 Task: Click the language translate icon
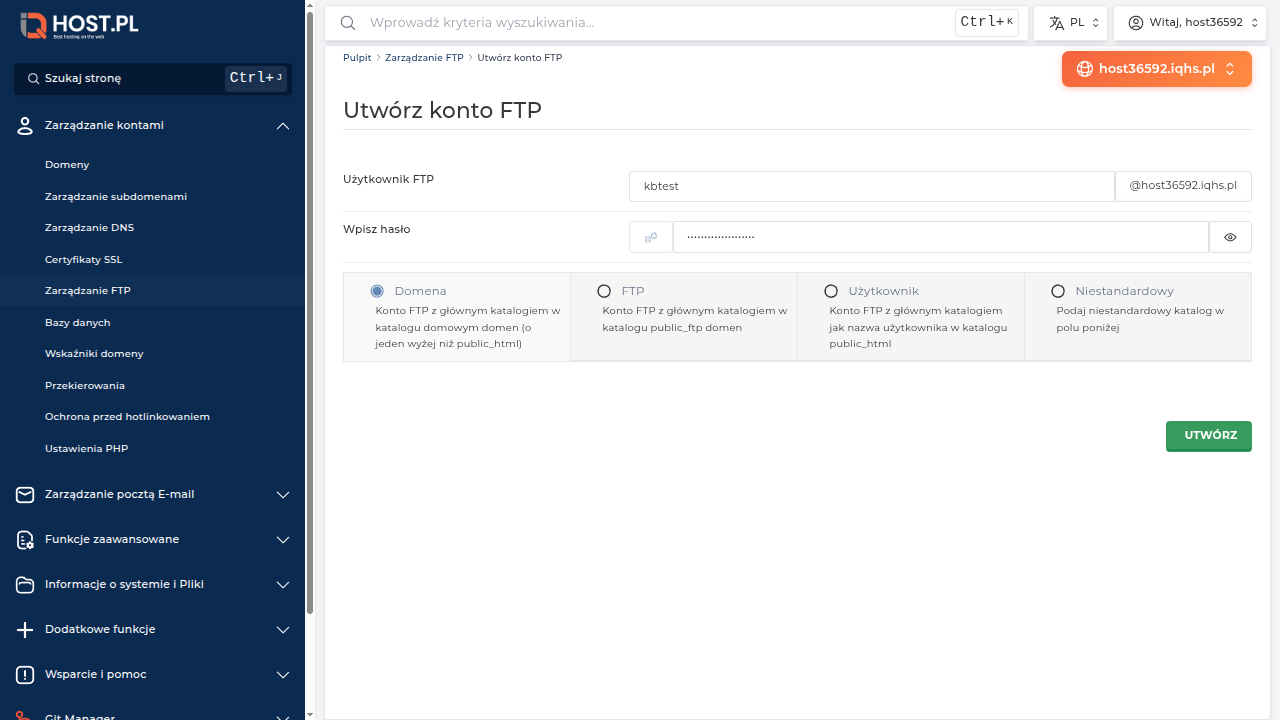1056,22
